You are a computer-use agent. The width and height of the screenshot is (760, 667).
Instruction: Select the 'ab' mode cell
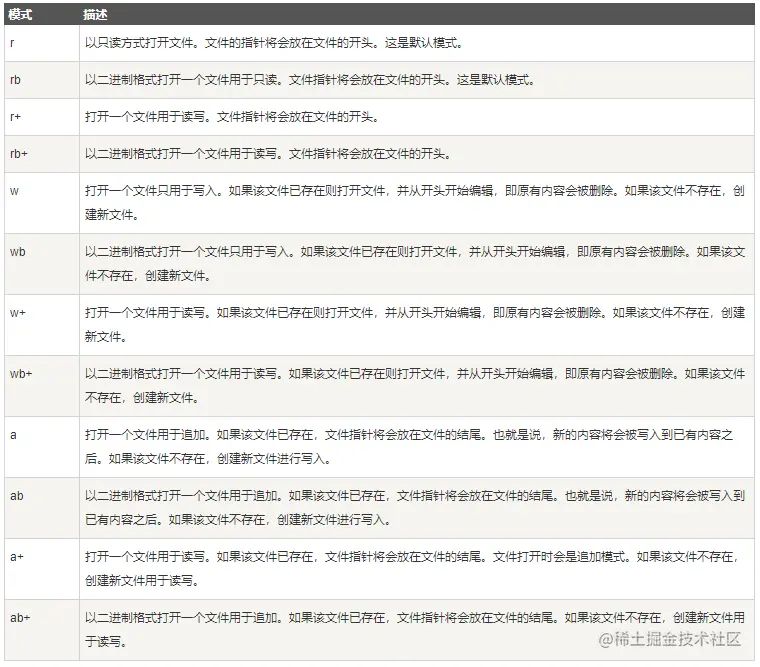tap(42, 508)
